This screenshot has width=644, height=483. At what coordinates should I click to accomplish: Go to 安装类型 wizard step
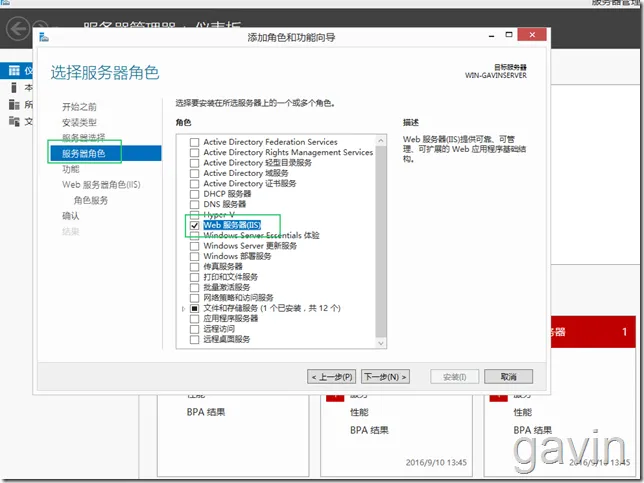[x=79, y=122]
